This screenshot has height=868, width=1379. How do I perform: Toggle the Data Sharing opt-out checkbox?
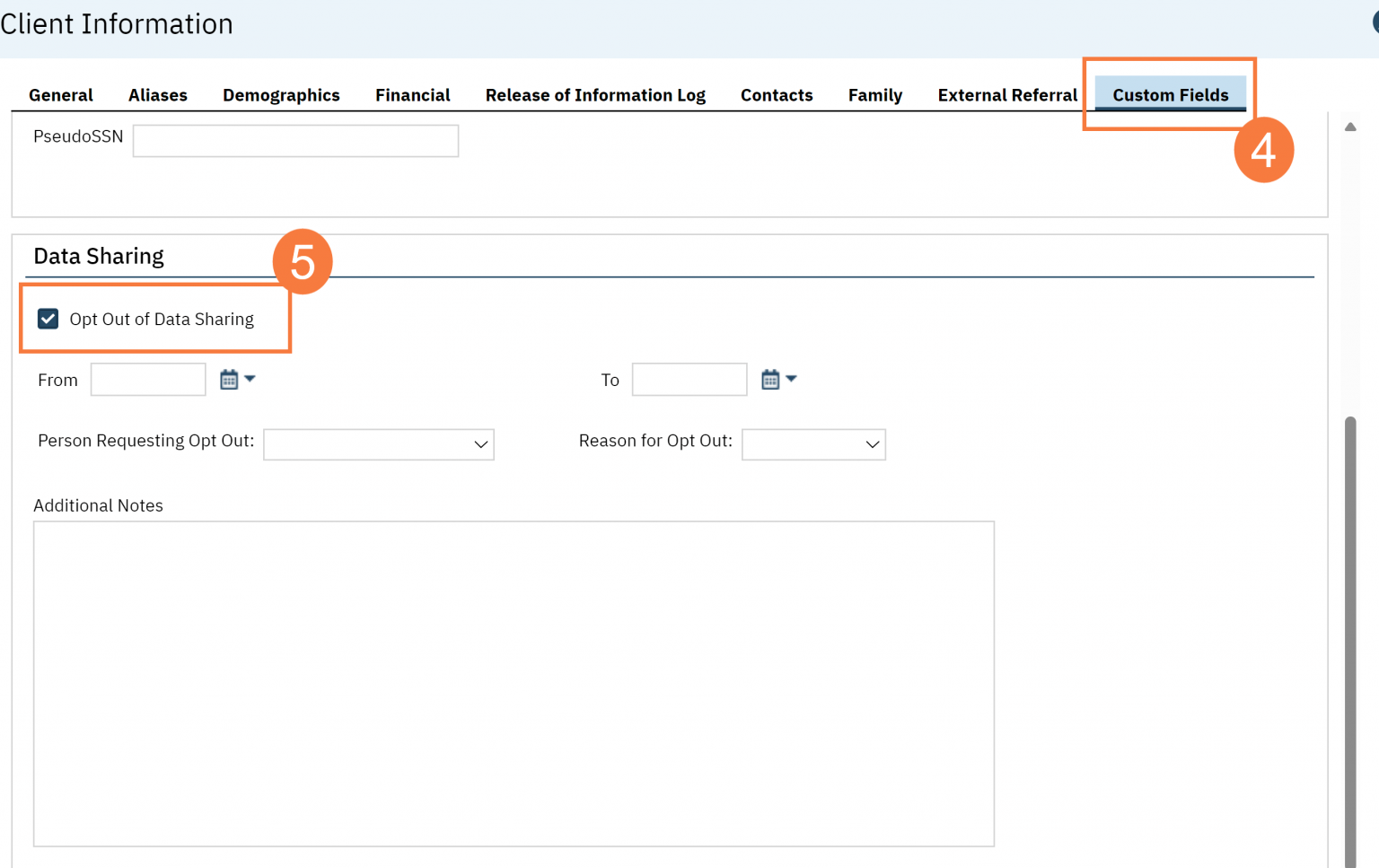click(x=48, y=319)
